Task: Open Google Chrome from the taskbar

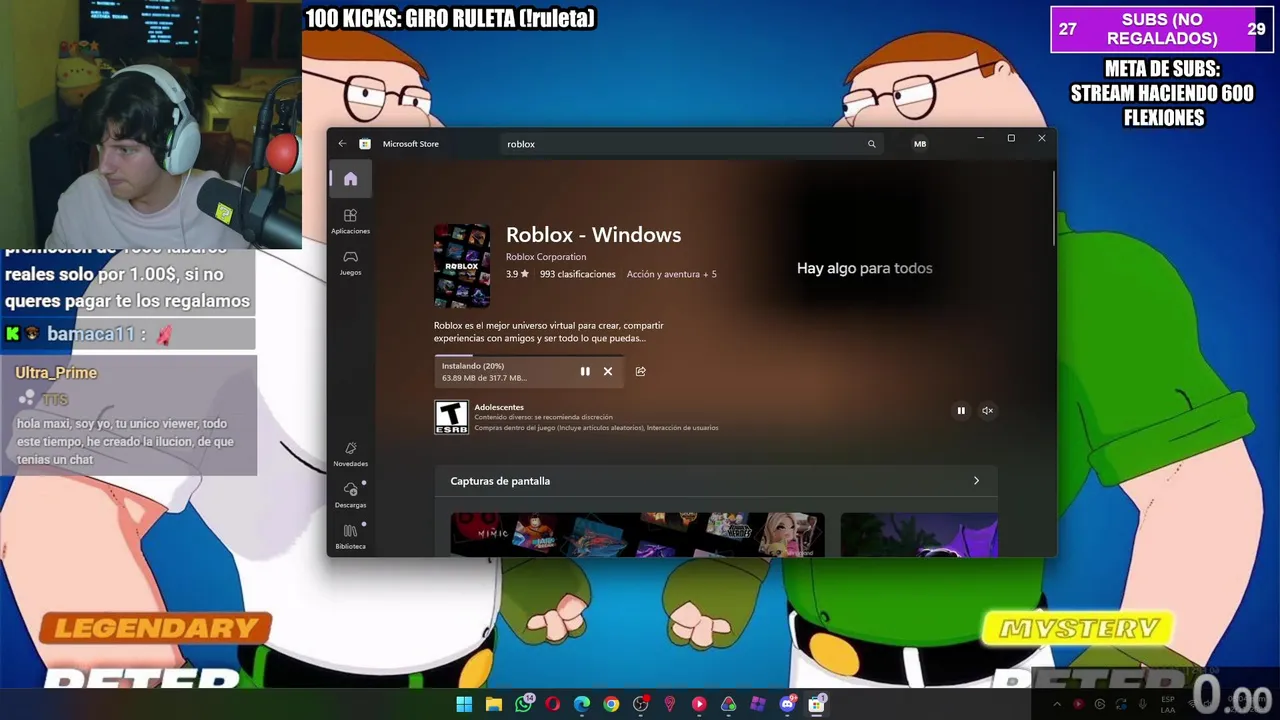Action: (x=611, y=704)
